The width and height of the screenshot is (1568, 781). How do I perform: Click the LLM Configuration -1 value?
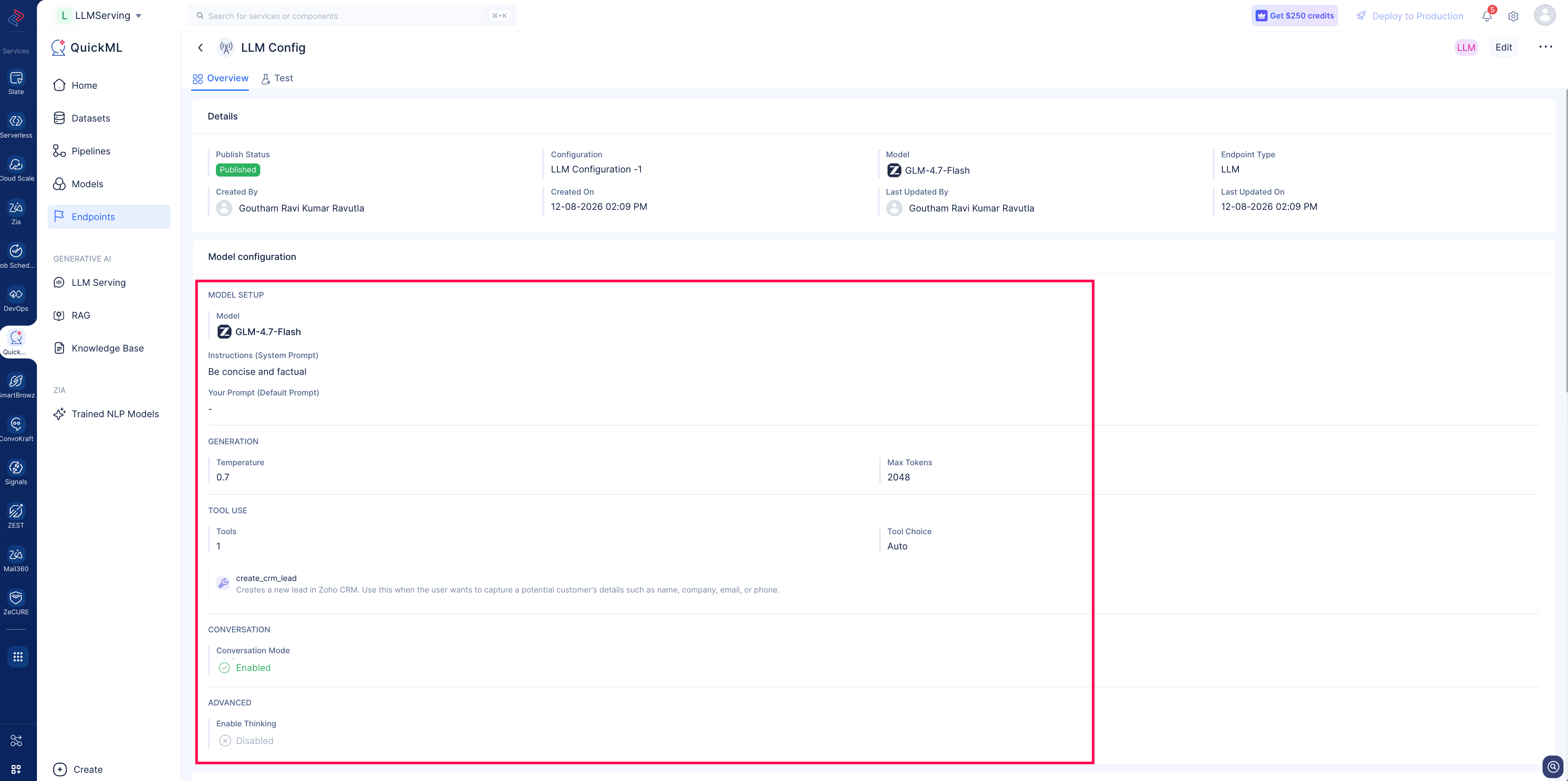596,169
